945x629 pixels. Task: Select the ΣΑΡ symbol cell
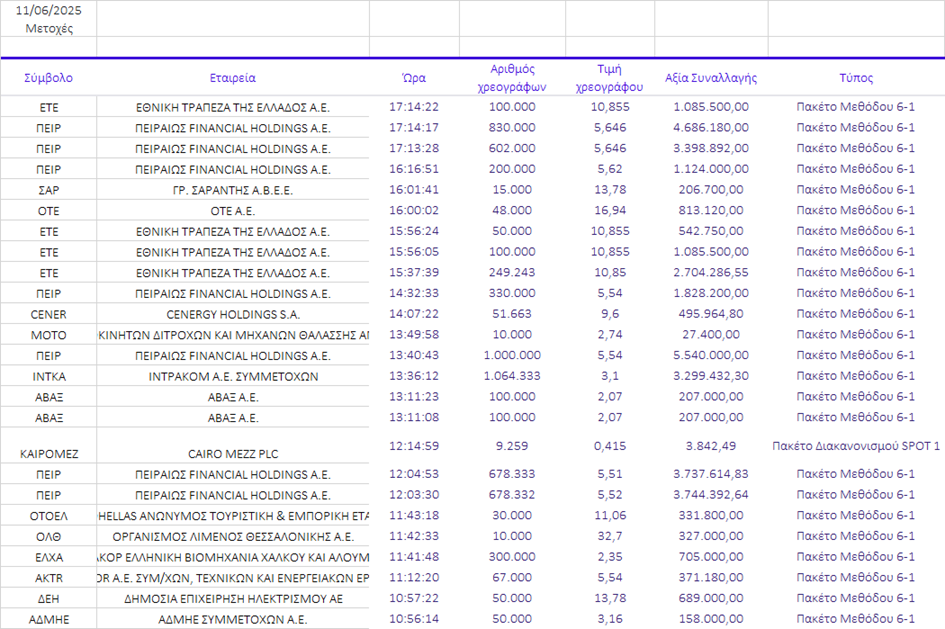49,190
